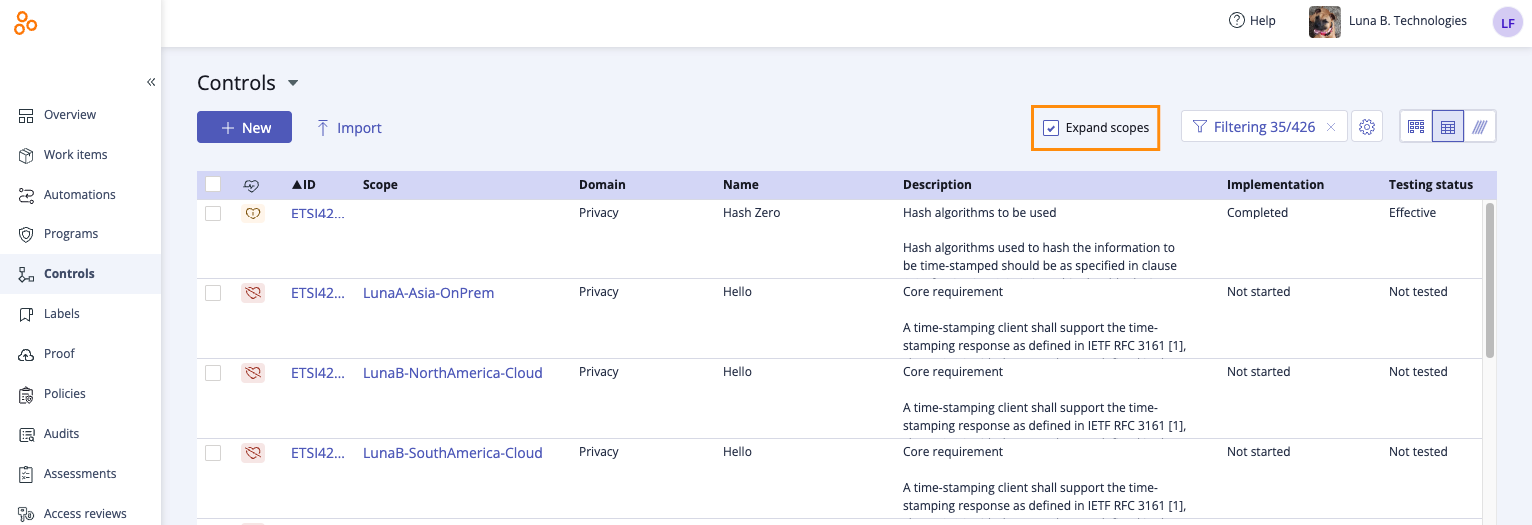The height and width of the screenshot is (525, 1532).
Task: Clear the filter with the X icon
Action: [1331, 127]
